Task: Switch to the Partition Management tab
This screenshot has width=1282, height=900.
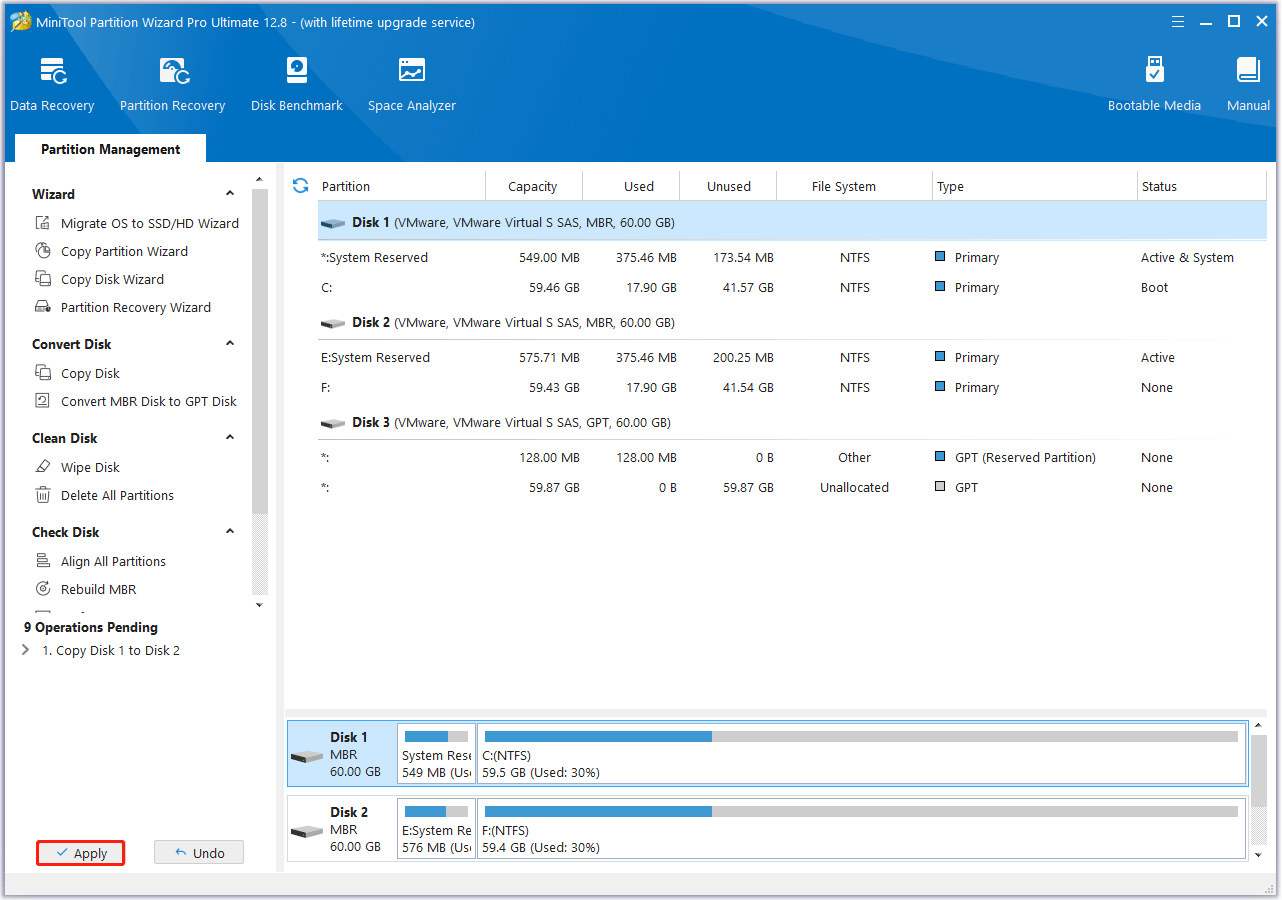Action: tap(110, 149)
